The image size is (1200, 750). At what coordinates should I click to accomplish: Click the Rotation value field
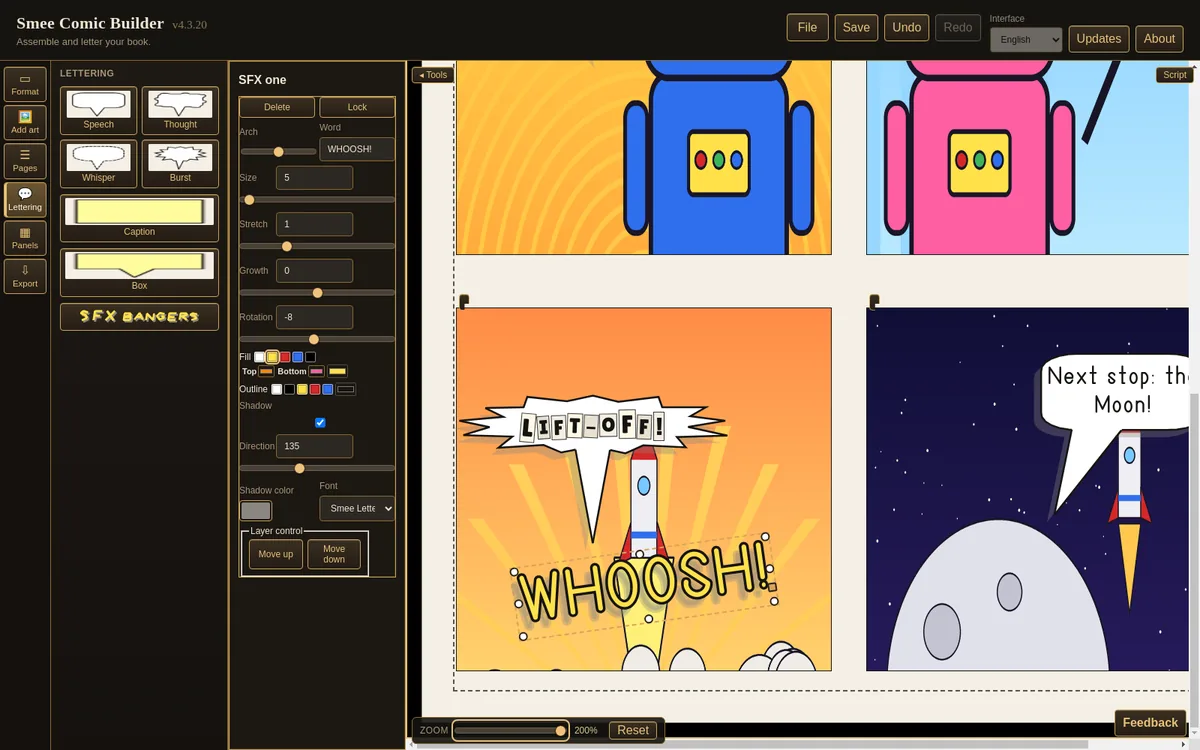click(314, 317)
